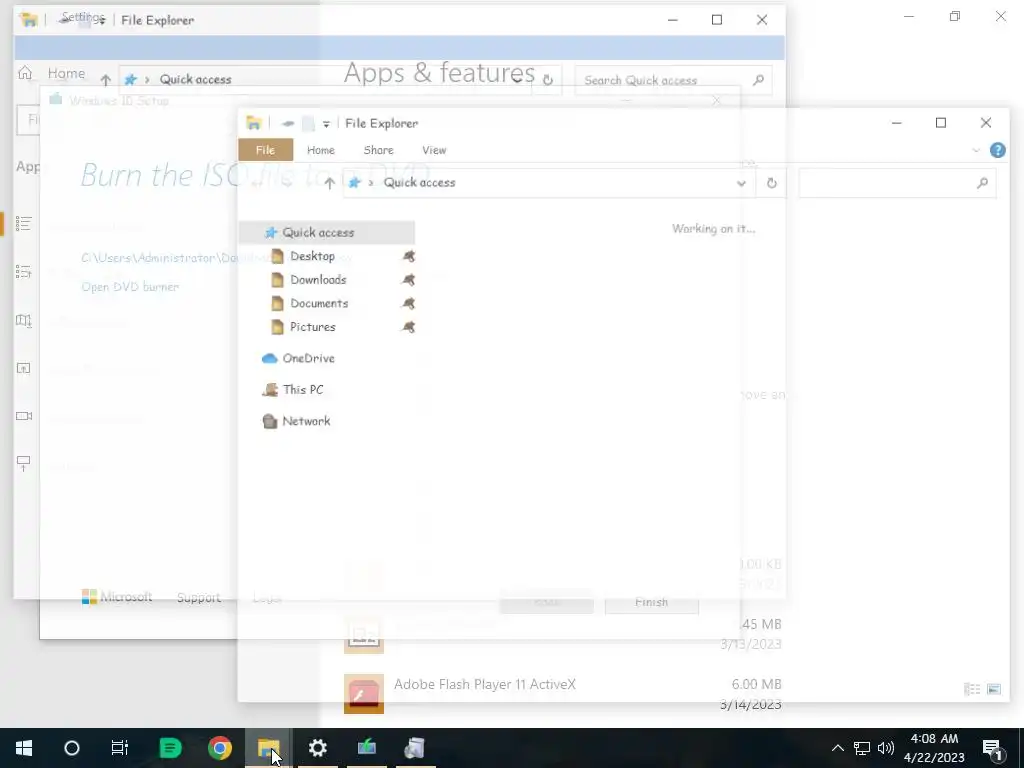1024x768 pixels.
Task: Click the pin icon beside Downloads
Action: coord(408,280)
